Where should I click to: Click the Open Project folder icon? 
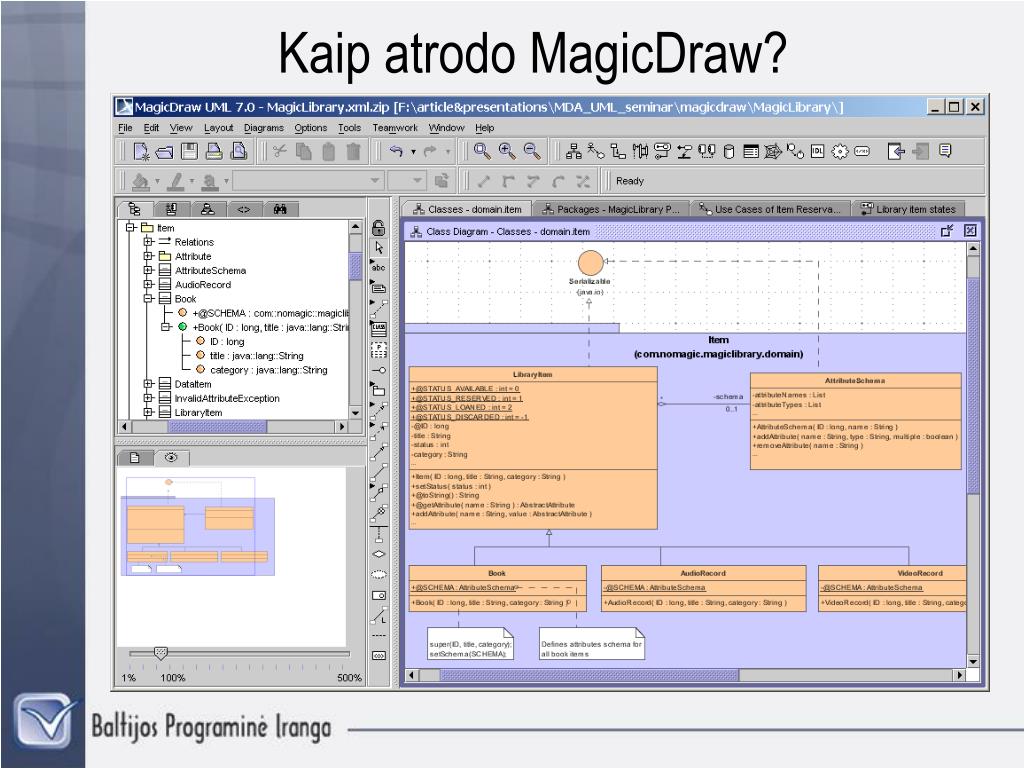[x=165, y=152]
